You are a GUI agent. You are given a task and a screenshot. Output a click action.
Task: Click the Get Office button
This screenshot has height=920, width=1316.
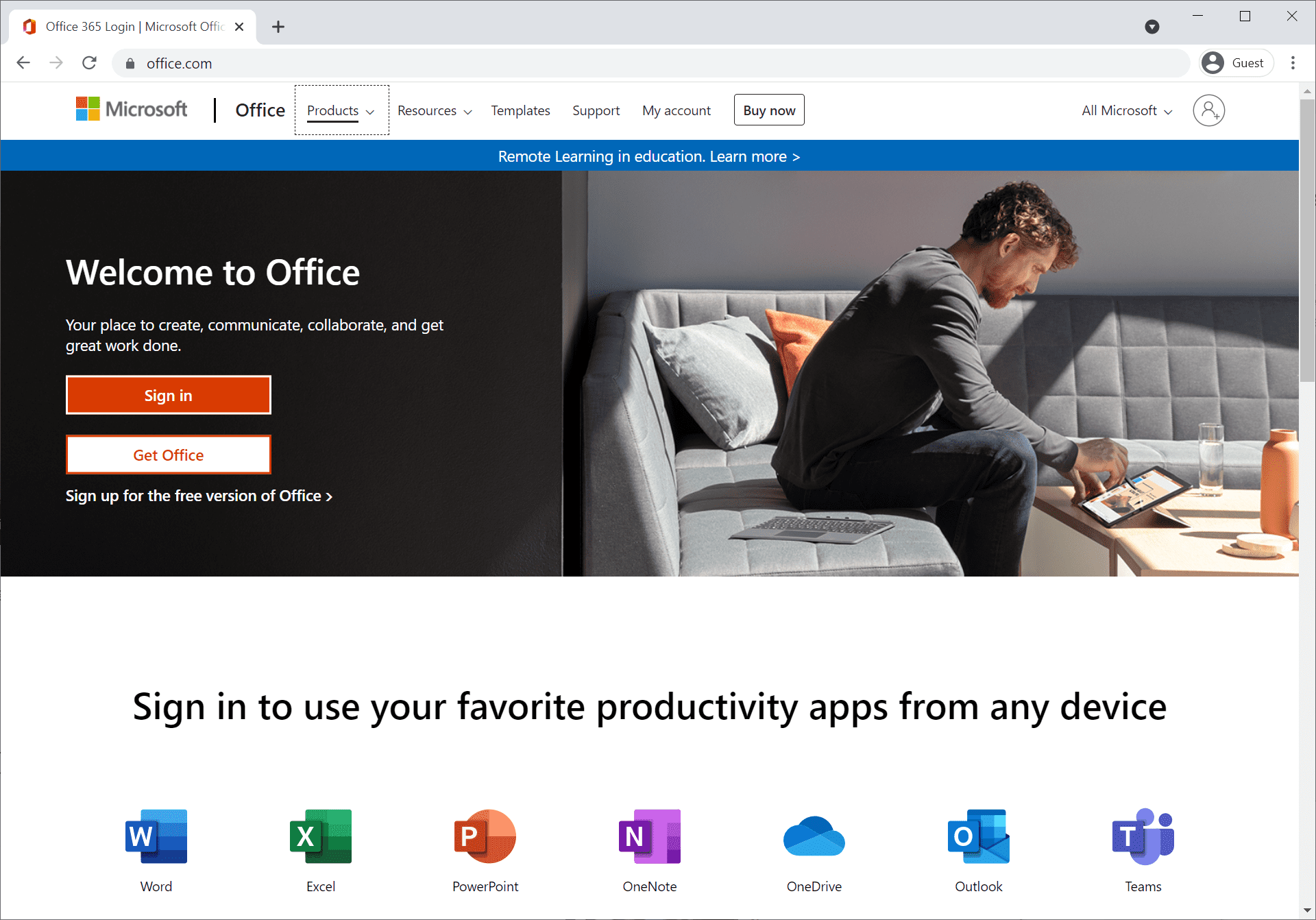(x=168, y=455)
